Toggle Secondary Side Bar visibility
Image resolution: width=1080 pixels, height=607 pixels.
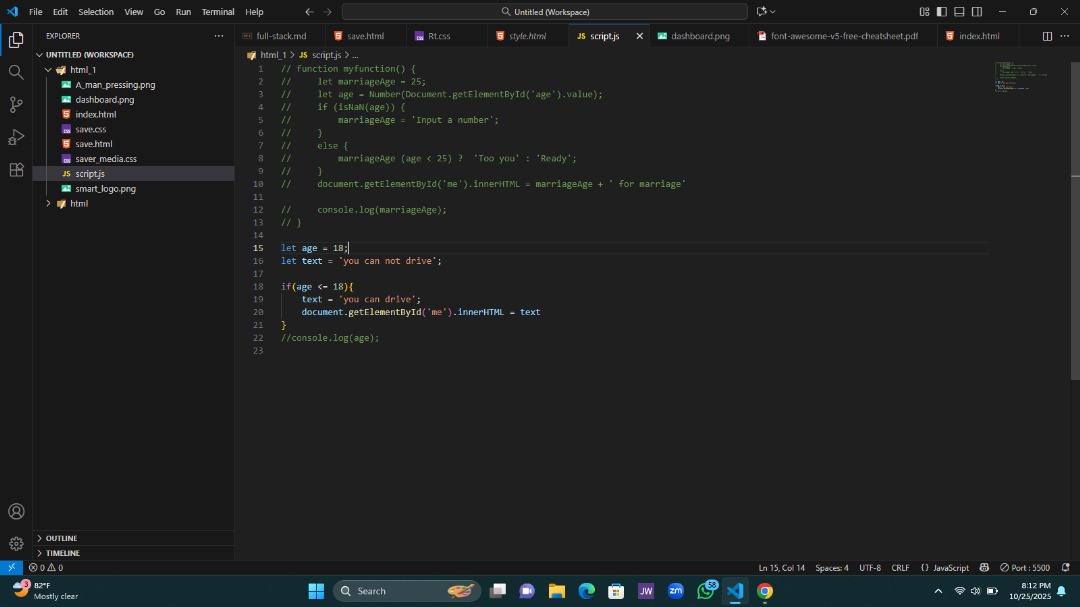[x=977, y=12]
